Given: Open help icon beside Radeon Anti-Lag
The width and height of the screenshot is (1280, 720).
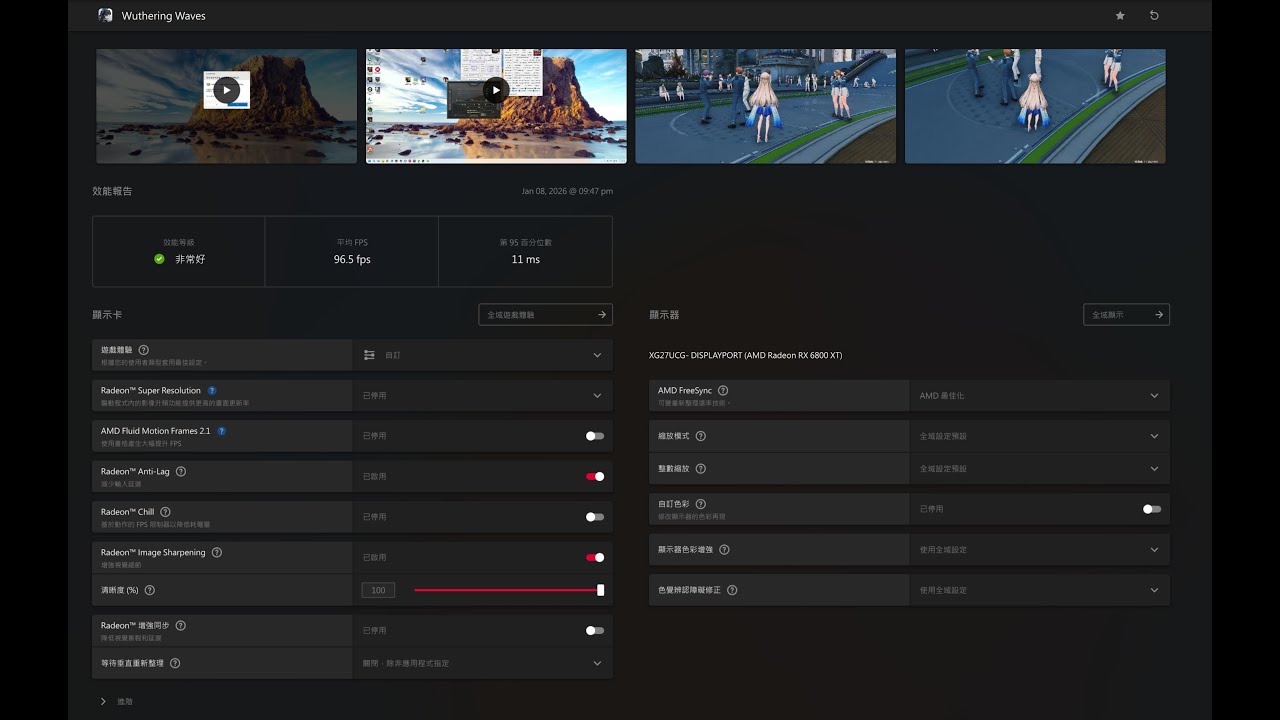Looking at the screenshot, I should coord(181,471).
